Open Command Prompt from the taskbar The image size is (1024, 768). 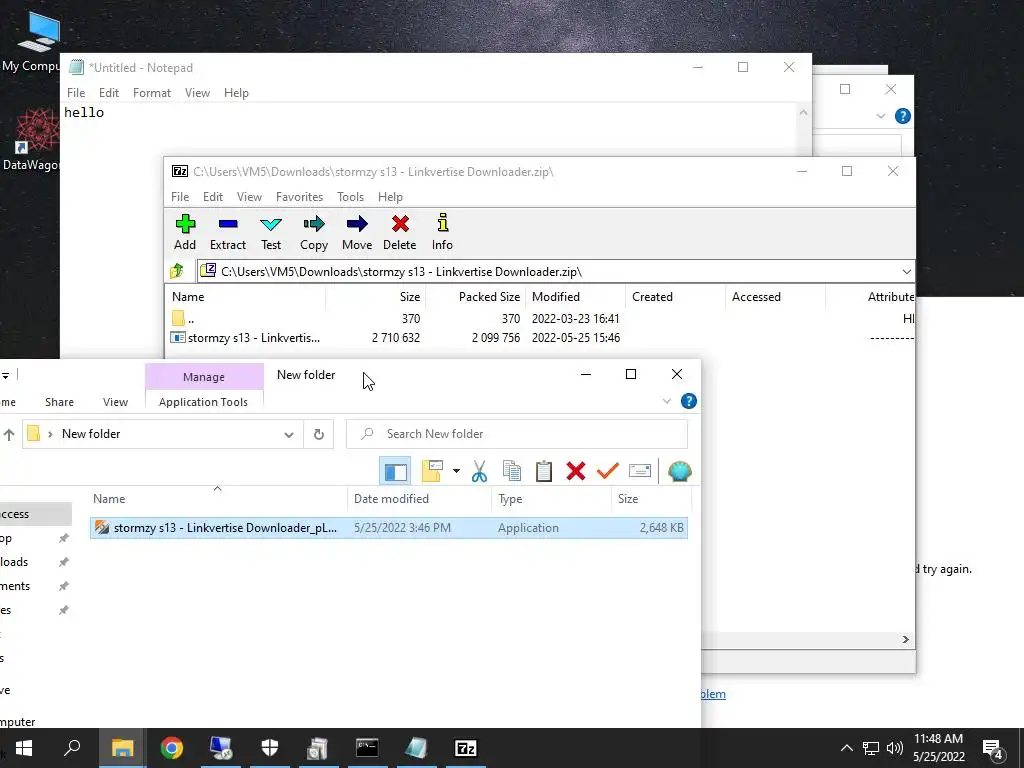click(367, 748)
